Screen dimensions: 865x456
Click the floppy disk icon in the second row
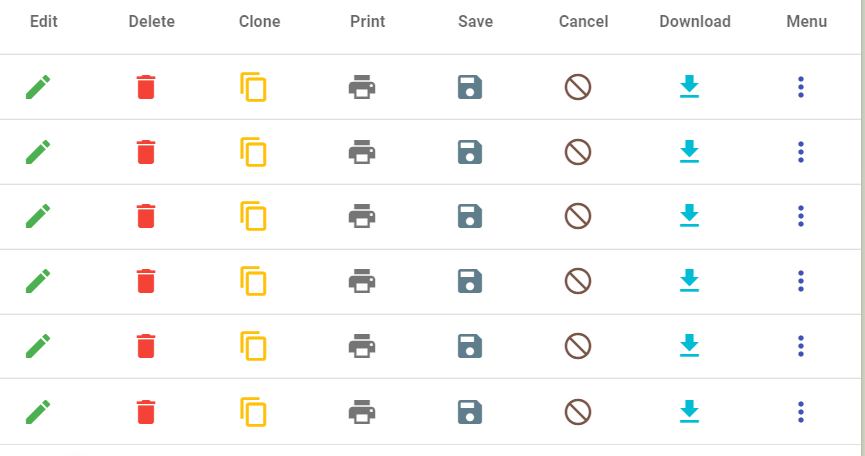[x=470, y=152]
